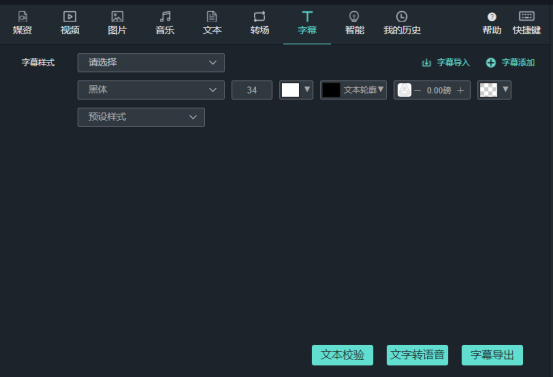Viewport: 553px width, 377px height.
Task: Increase outline width with plus button
Action: coord(460,91)
